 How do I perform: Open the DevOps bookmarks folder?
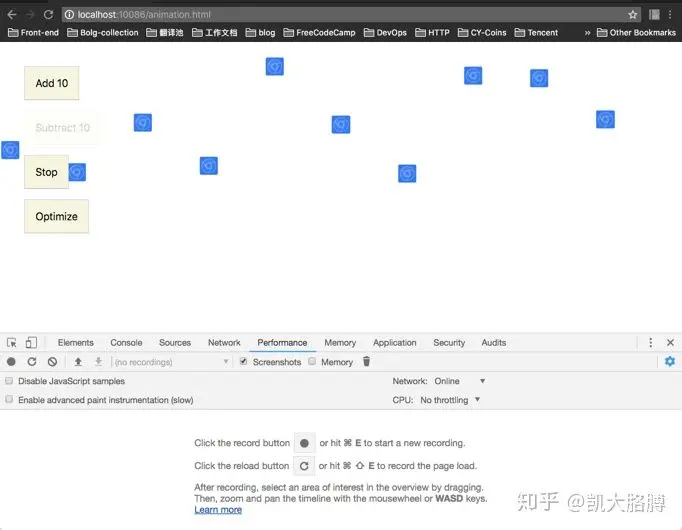coord(385,33)
